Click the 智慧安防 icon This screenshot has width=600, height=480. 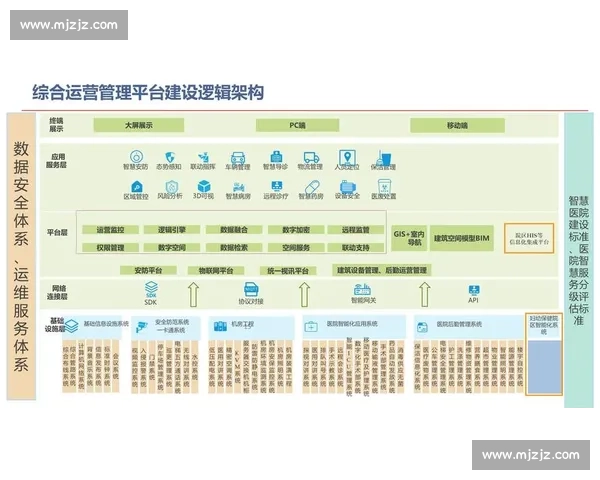click(136, 156)
